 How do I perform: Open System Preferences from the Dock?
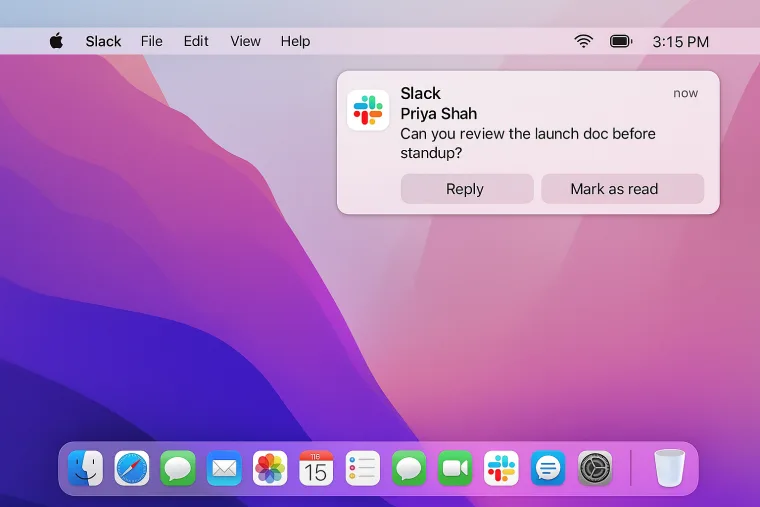tap(595, 468)
